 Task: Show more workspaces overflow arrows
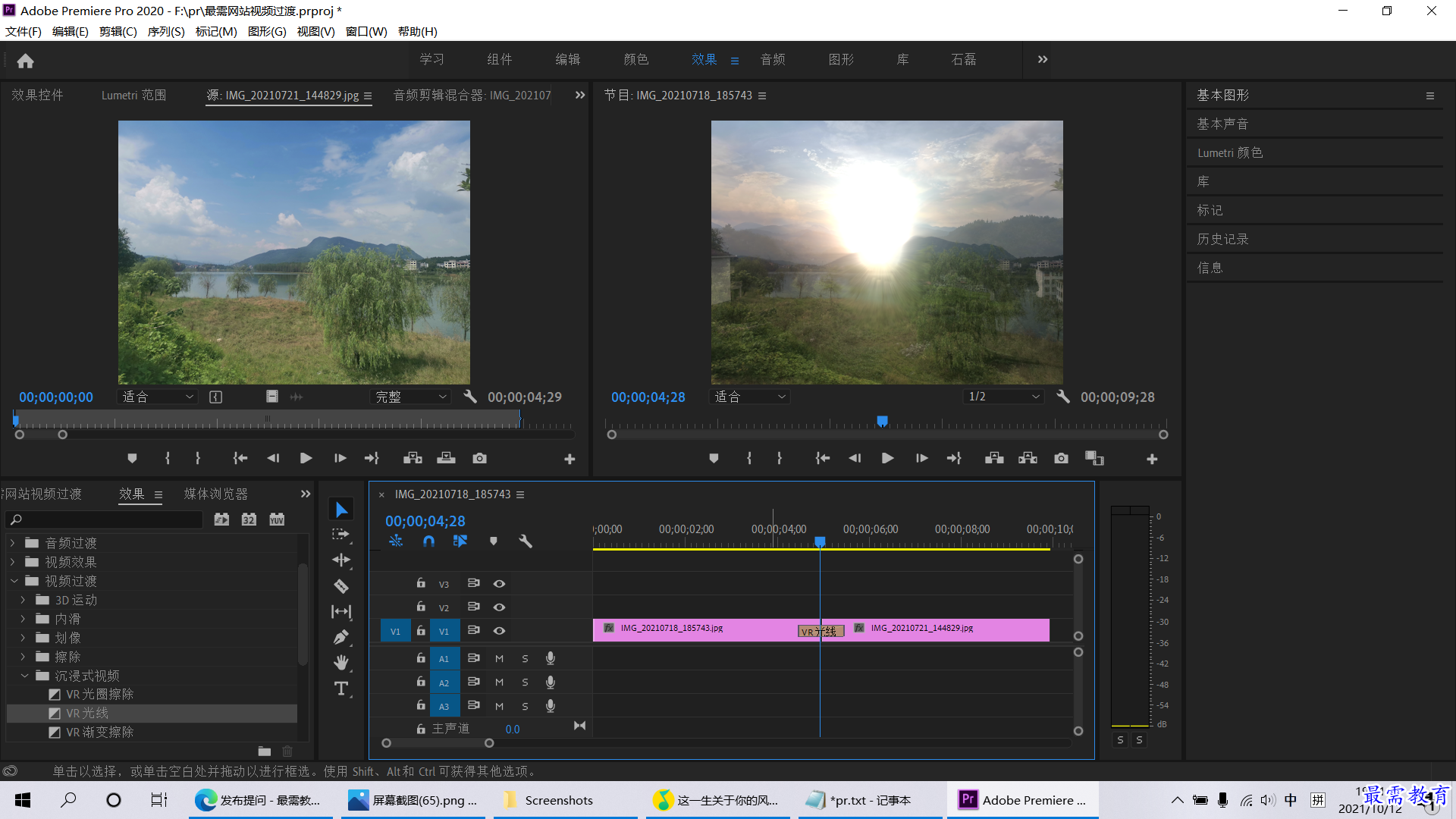(1043, 59)
